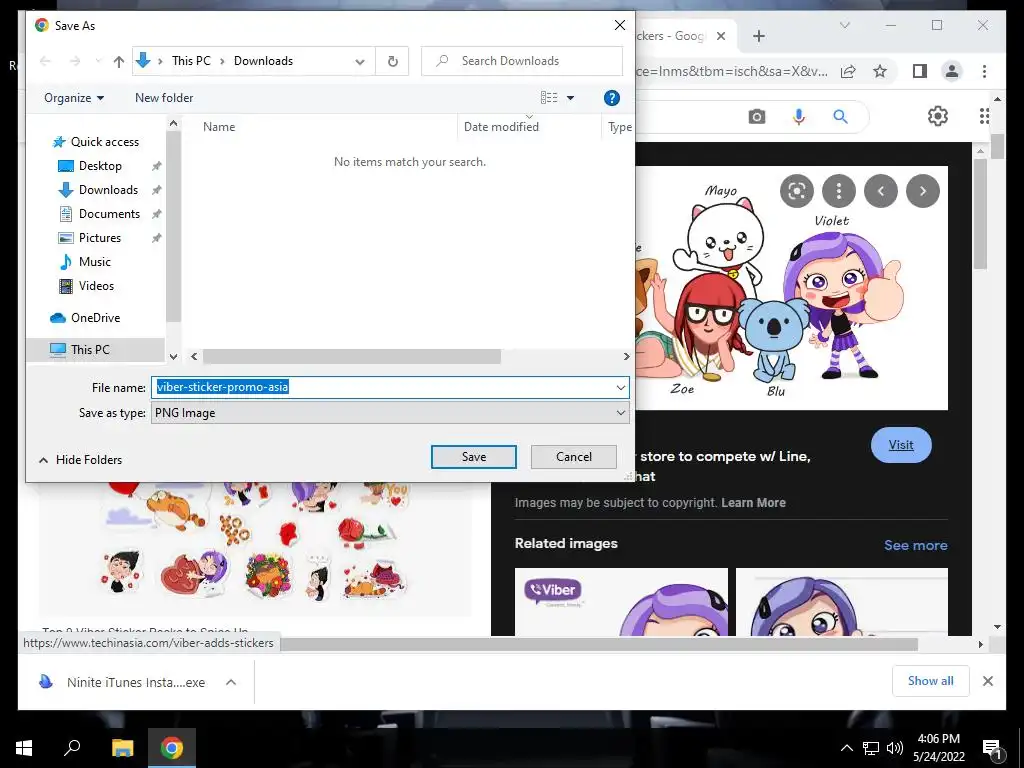Expand the address path history dropdown
This screenshot has height=768, width=1024.
tap(360, 61)
